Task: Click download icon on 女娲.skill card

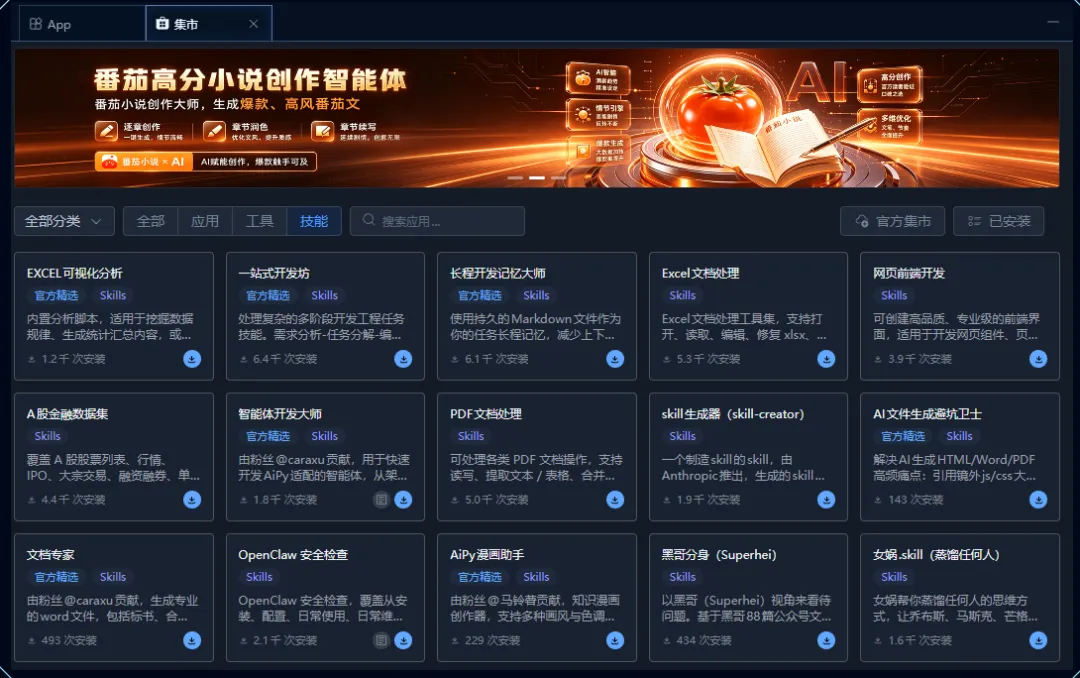Action: tap(1038, 640)
